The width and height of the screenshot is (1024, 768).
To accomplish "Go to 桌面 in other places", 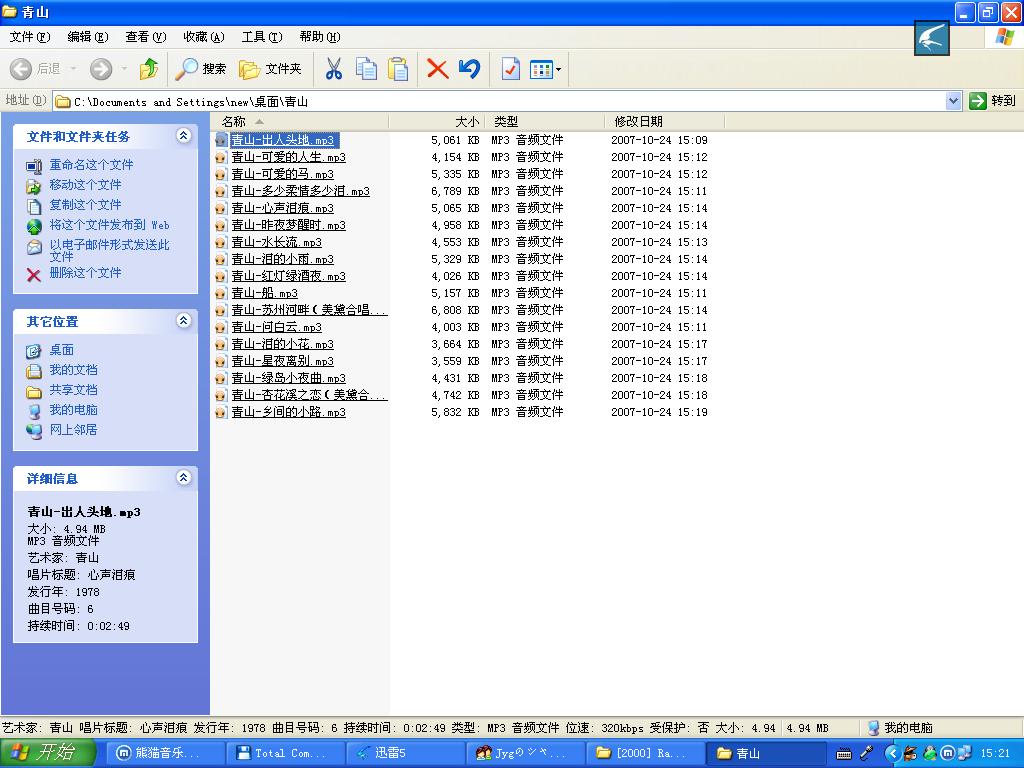I will click(x=62, y=350).
